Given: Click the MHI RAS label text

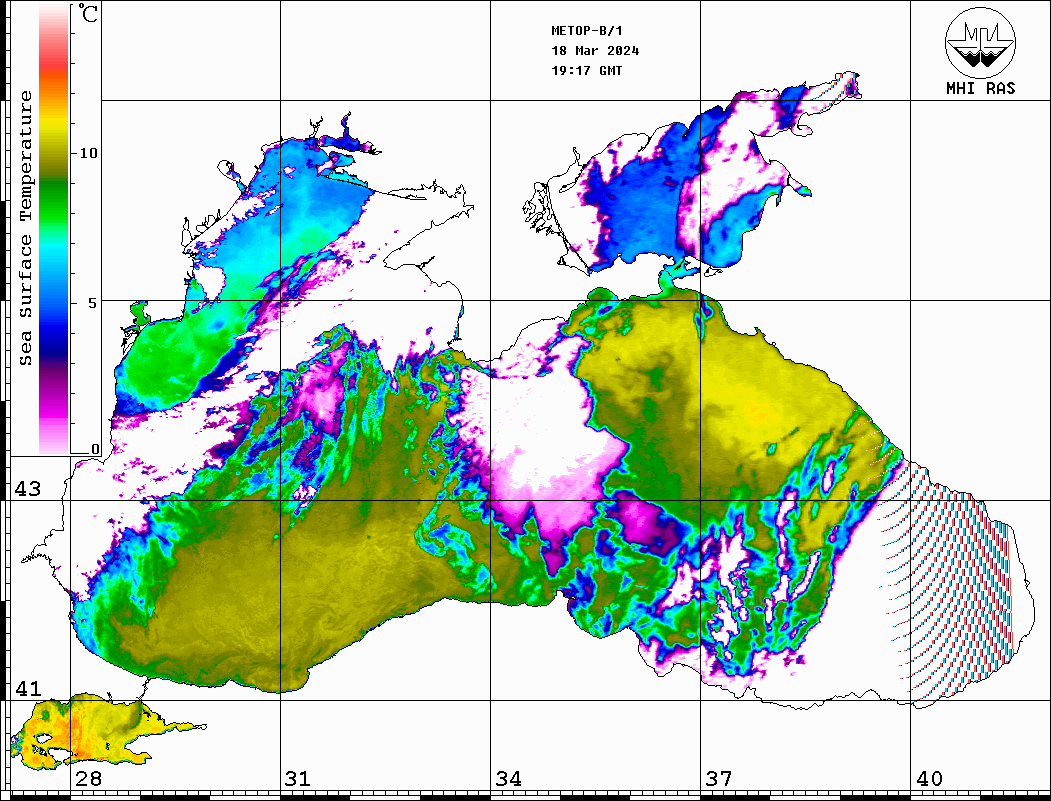Looking at the screenshot, I should coord(980,88).
